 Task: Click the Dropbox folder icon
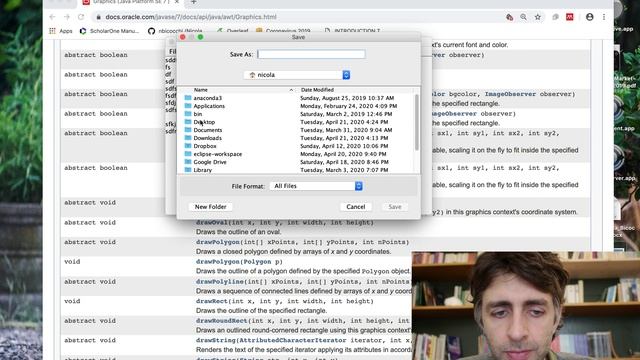(x=188, y=146)
